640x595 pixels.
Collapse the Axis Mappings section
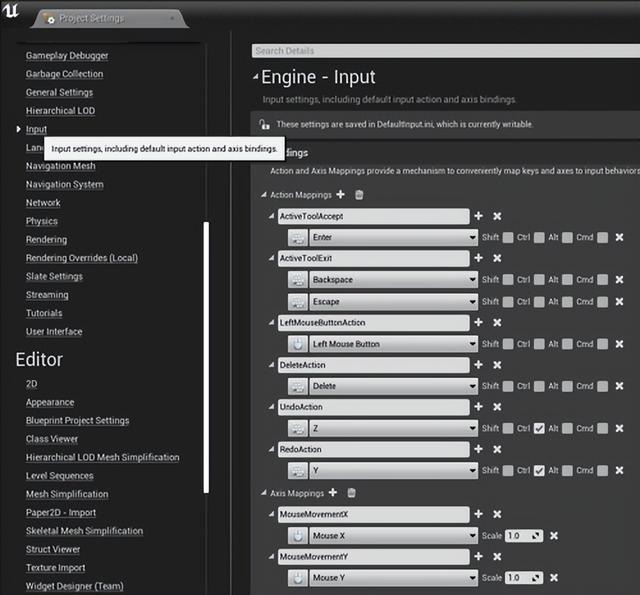coord(264,493)
